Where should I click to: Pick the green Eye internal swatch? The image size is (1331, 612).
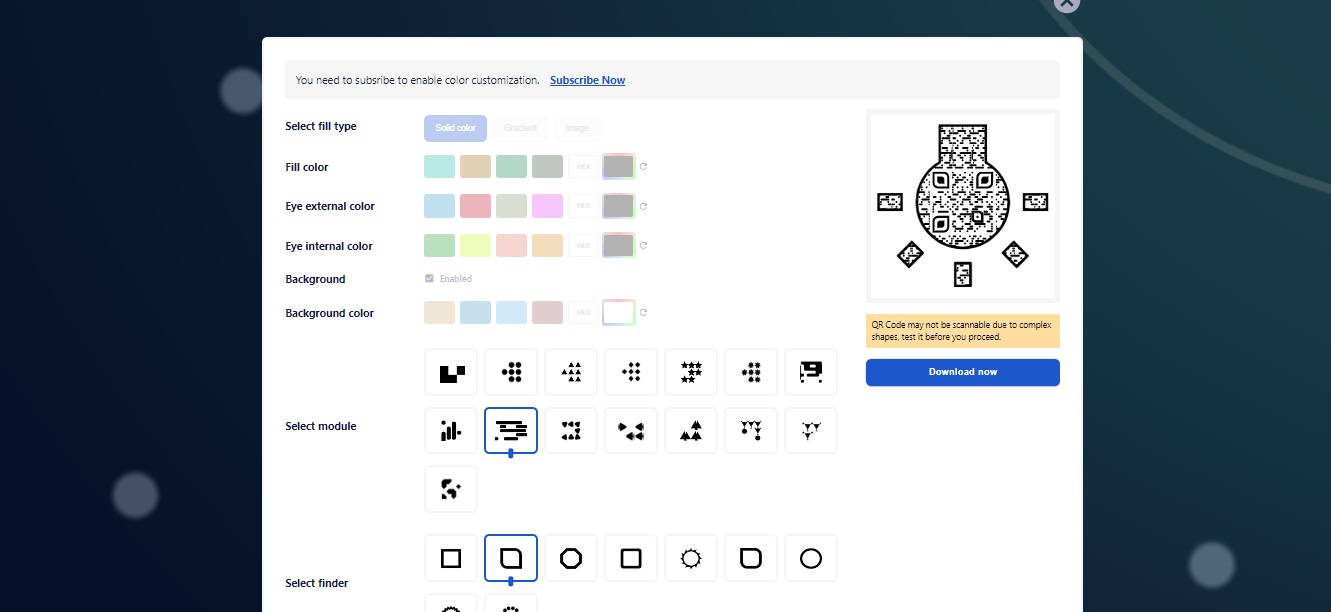tap(439, 246)
